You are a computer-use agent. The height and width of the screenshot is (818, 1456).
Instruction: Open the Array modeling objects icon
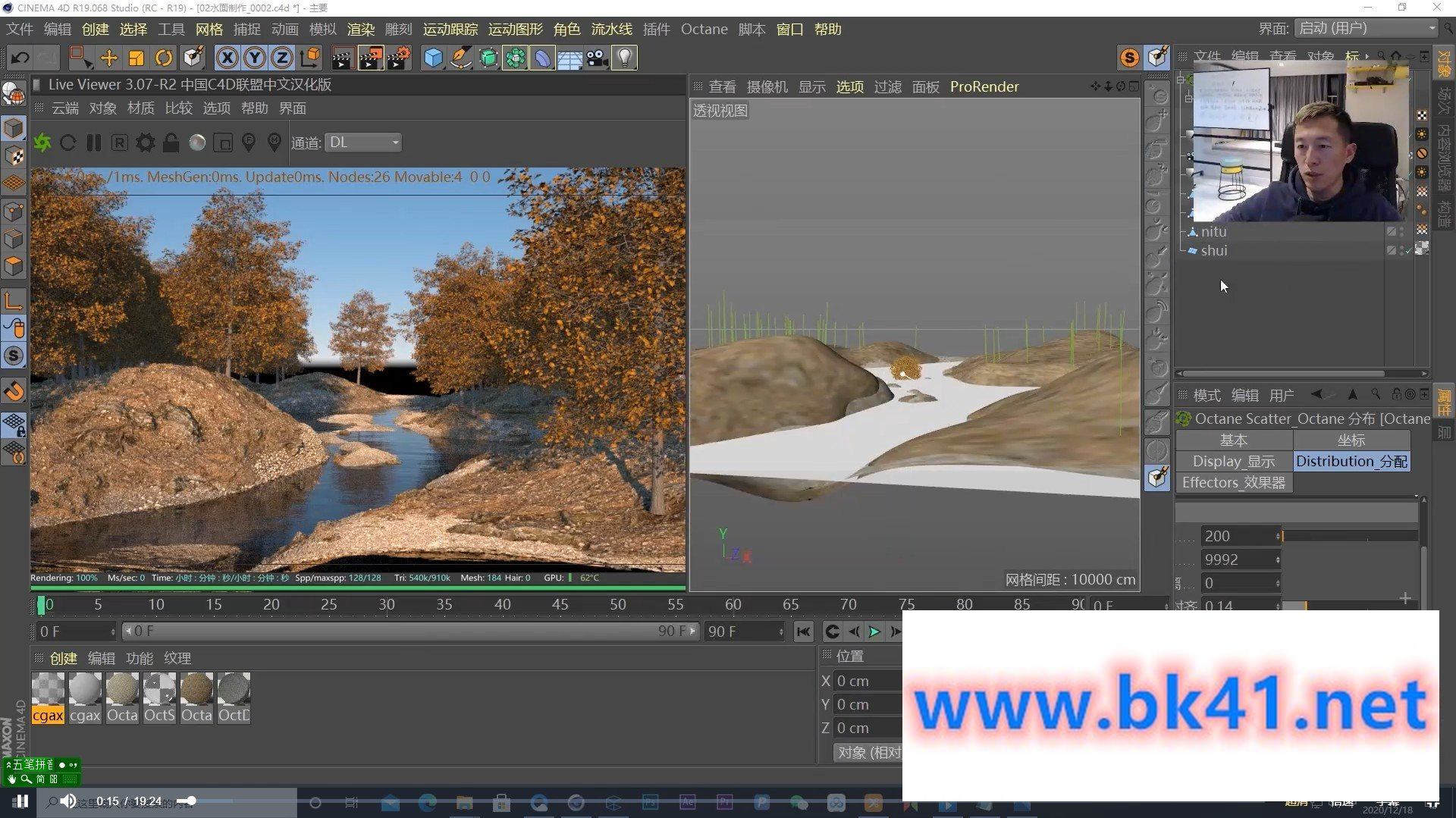(x=516, y=58)
